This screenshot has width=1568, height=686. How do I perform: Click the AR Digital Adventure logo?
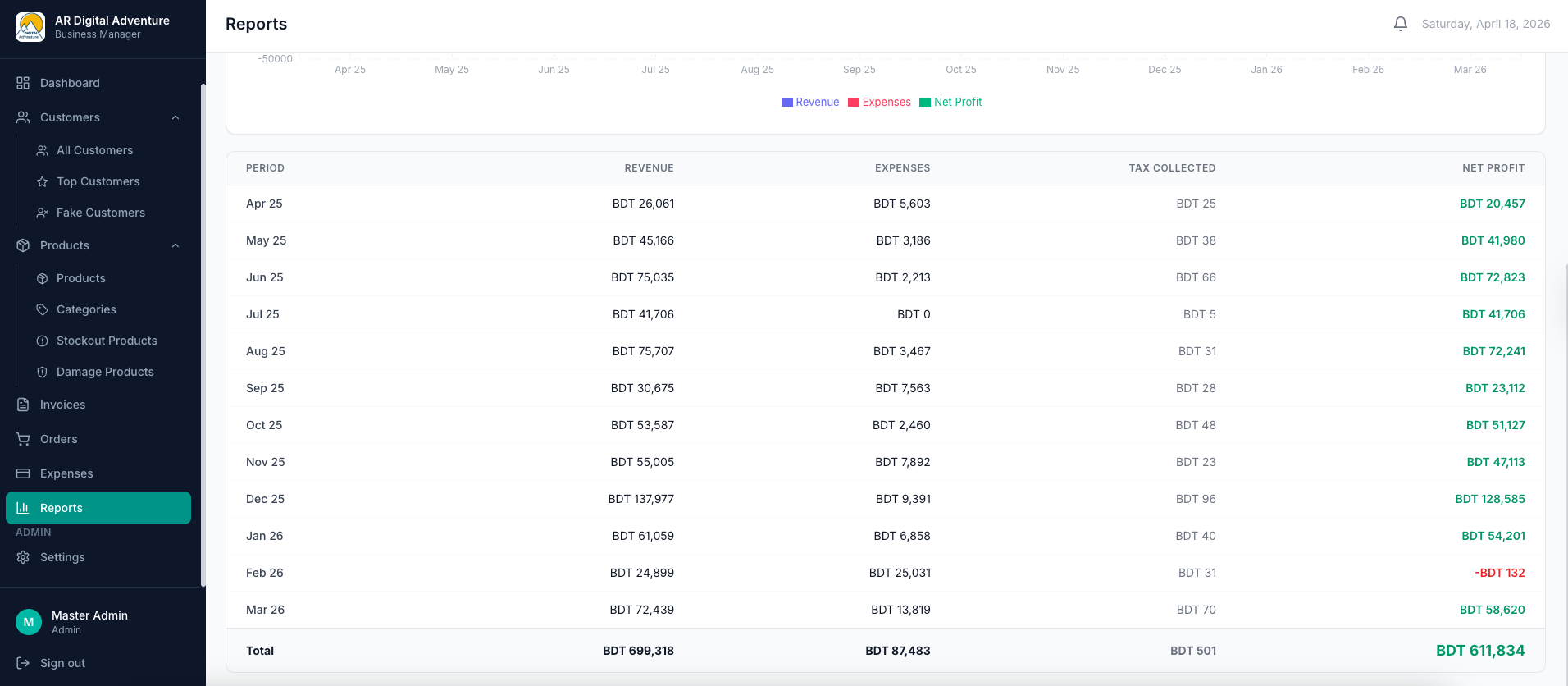pyautogui.click(x=30, y=26)
